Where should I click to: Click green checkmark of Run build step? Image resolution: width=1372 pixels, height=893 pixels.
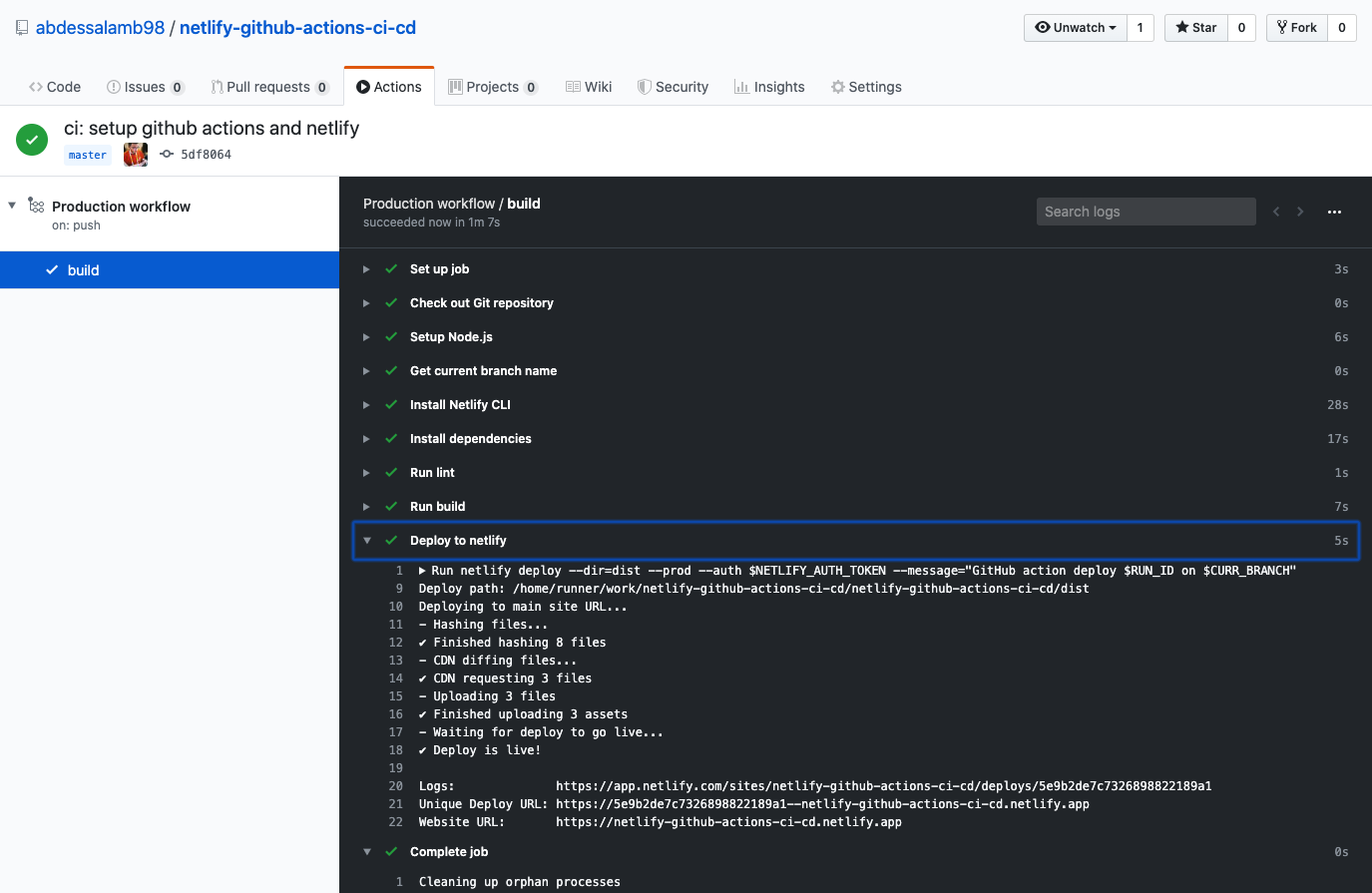coord(391,507)
